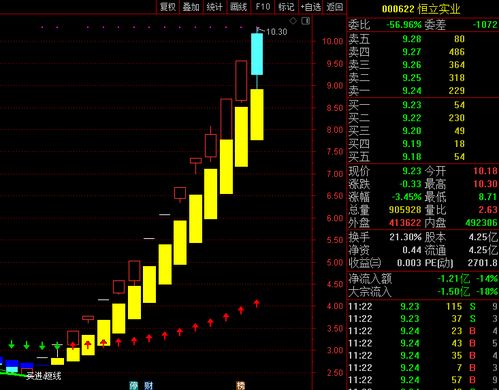This screenshot has width=499, height=390.
Task: Select the 卖一 9.24 ask row
Action: 423,91
